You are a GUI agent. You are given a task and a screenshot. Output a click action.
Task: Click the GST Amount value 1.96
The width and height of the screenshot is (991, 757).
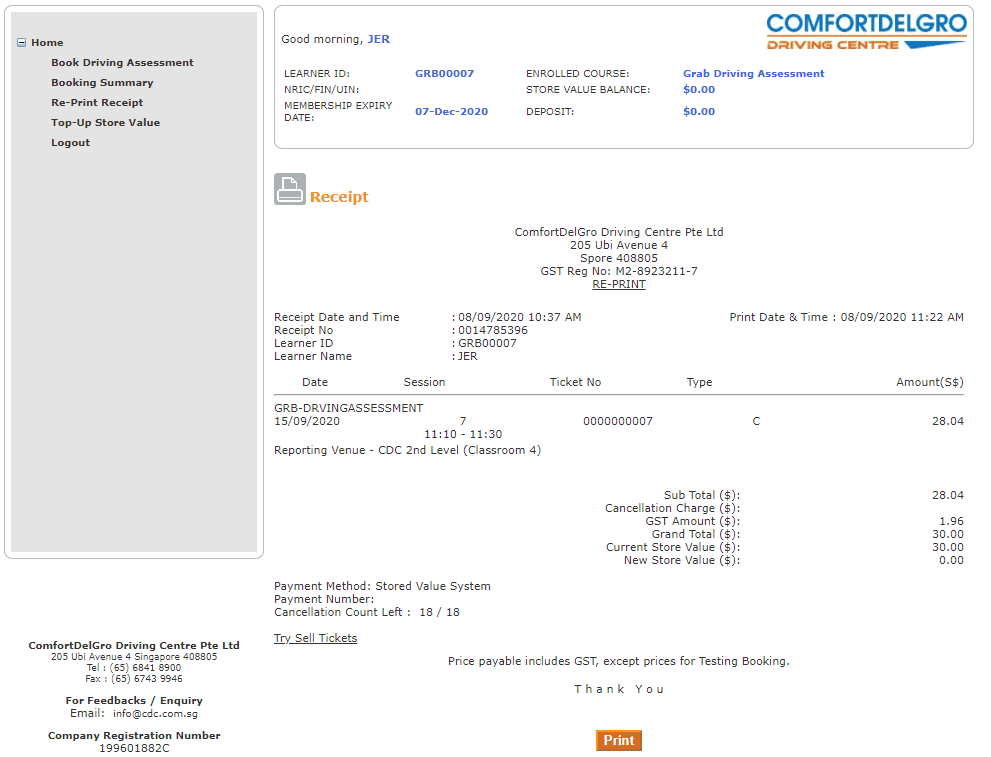pos(951,521)
